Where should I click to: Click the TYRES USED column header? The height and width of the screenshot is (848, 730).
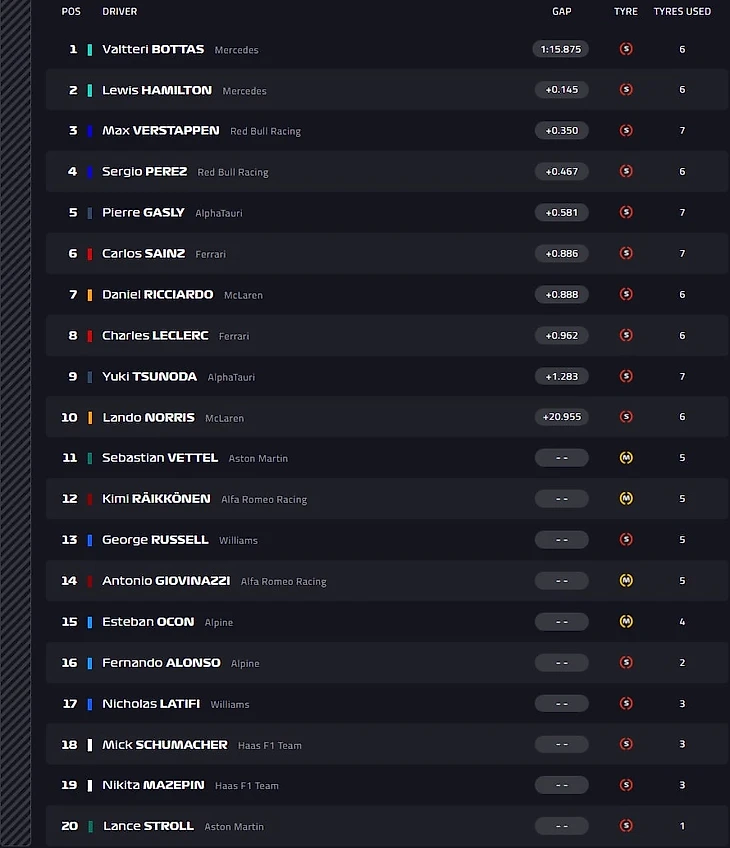tap(682, 12)
